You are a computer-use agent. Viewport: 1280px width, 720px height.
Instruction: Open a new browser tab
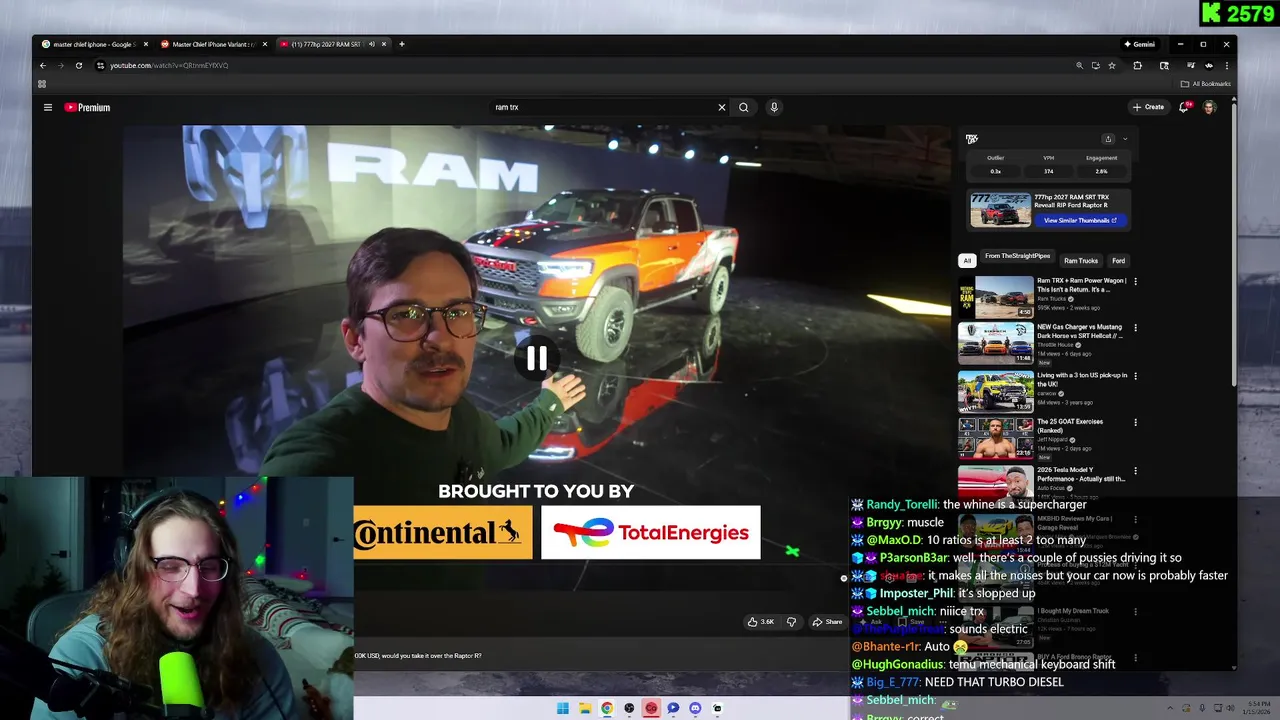(402, 44)
